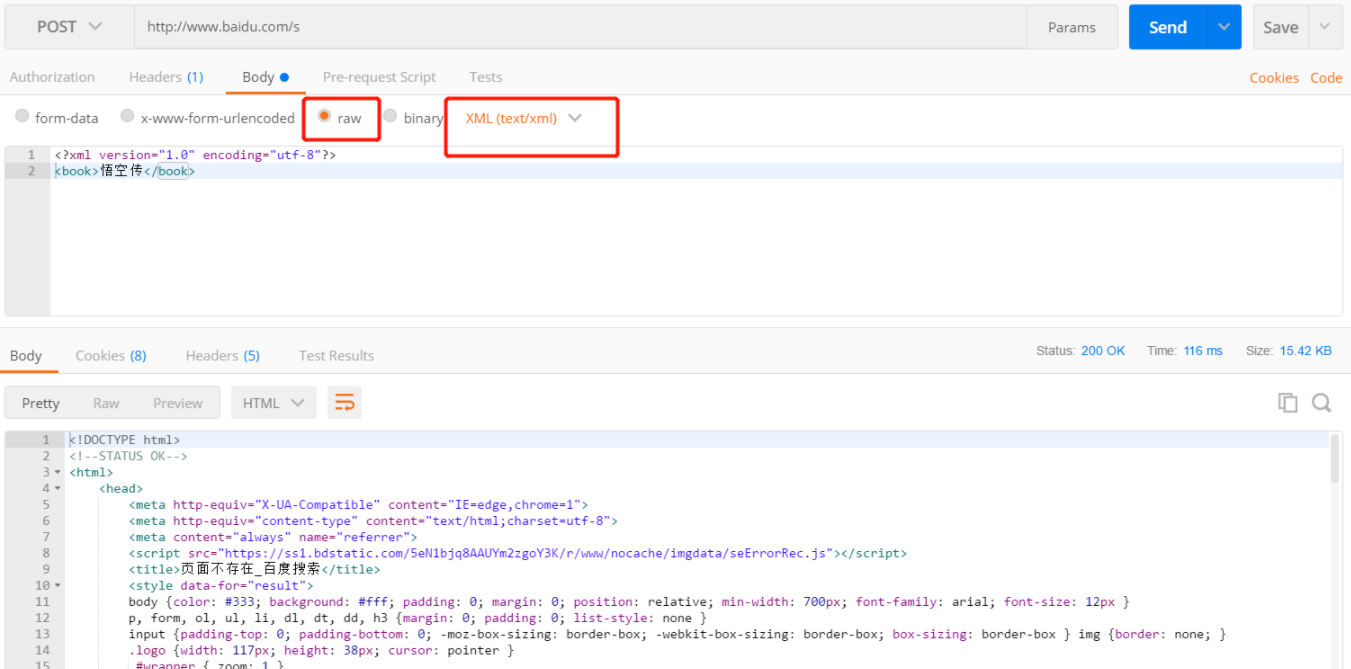1351x669 pixels.
Task: Collapse the head tag fold arrow
Action: 58,488
